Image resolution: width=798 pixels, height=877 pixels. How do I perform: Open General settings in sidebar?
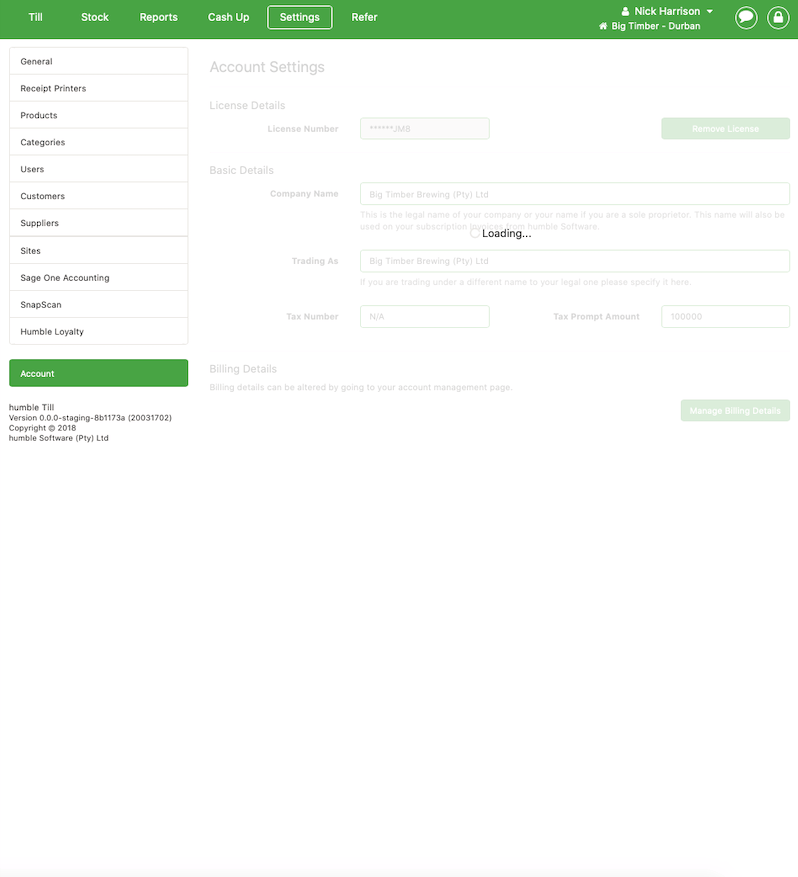point(98,61)
